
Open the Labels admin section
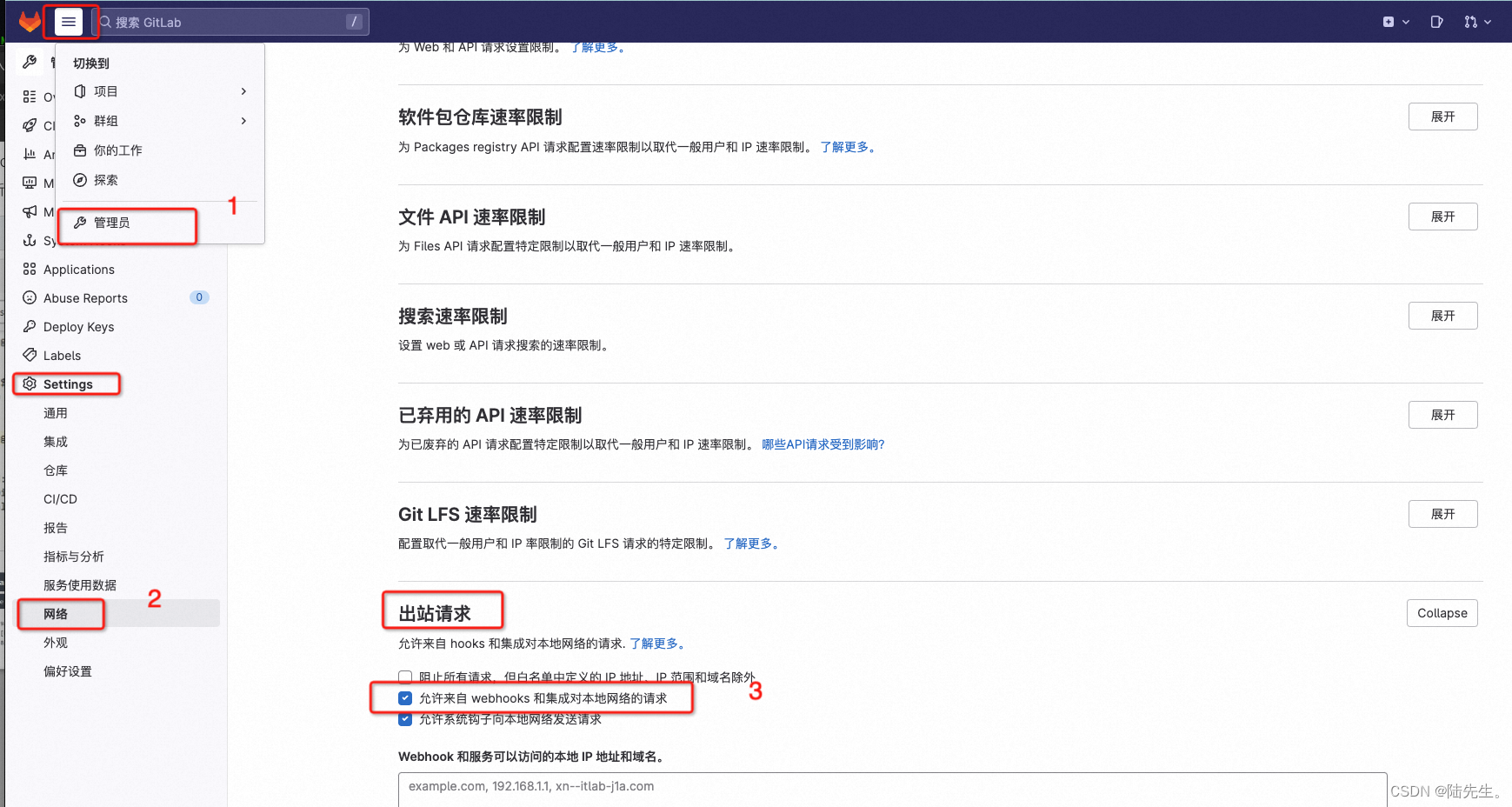point(61,355)
